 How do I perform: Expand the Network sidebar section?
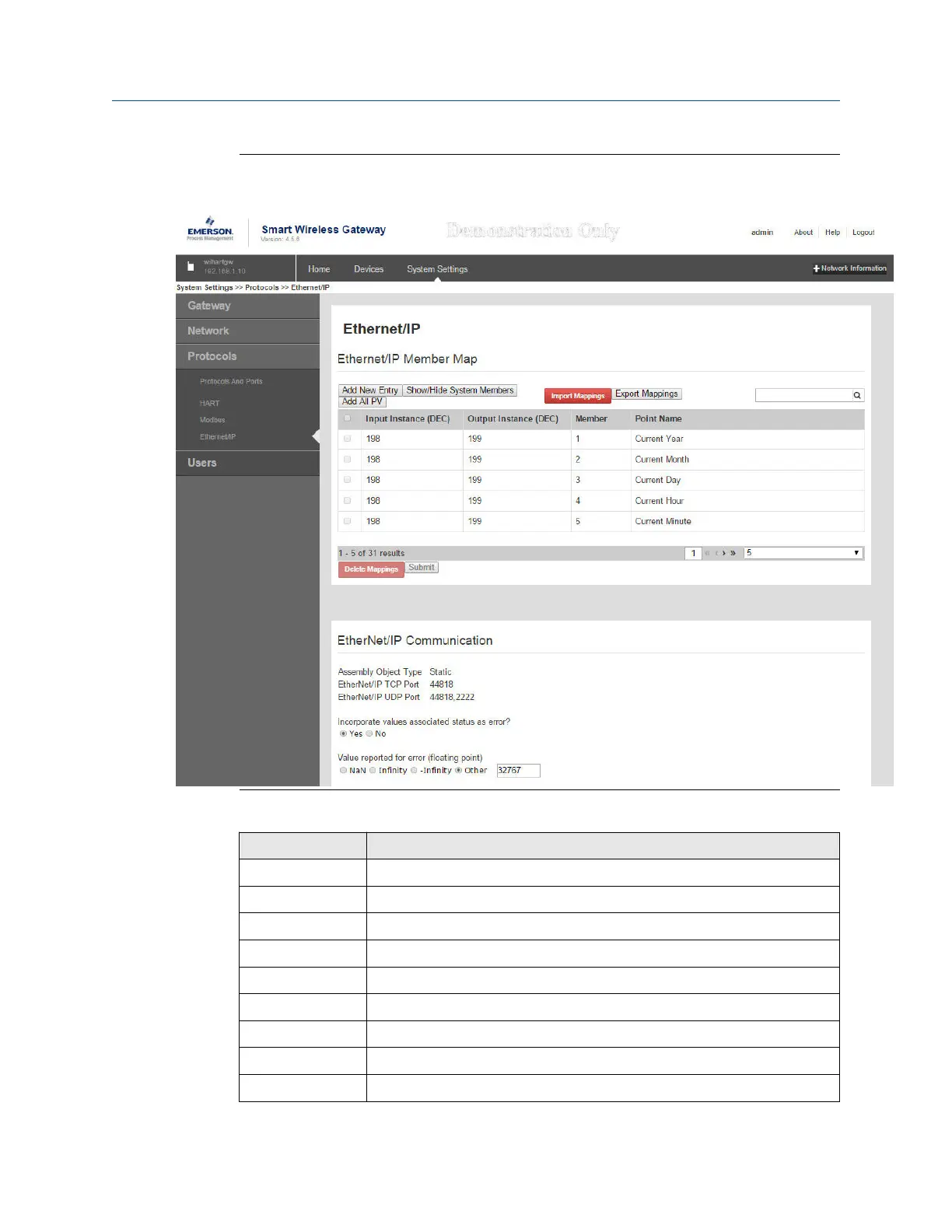click(x=247, y=331)
